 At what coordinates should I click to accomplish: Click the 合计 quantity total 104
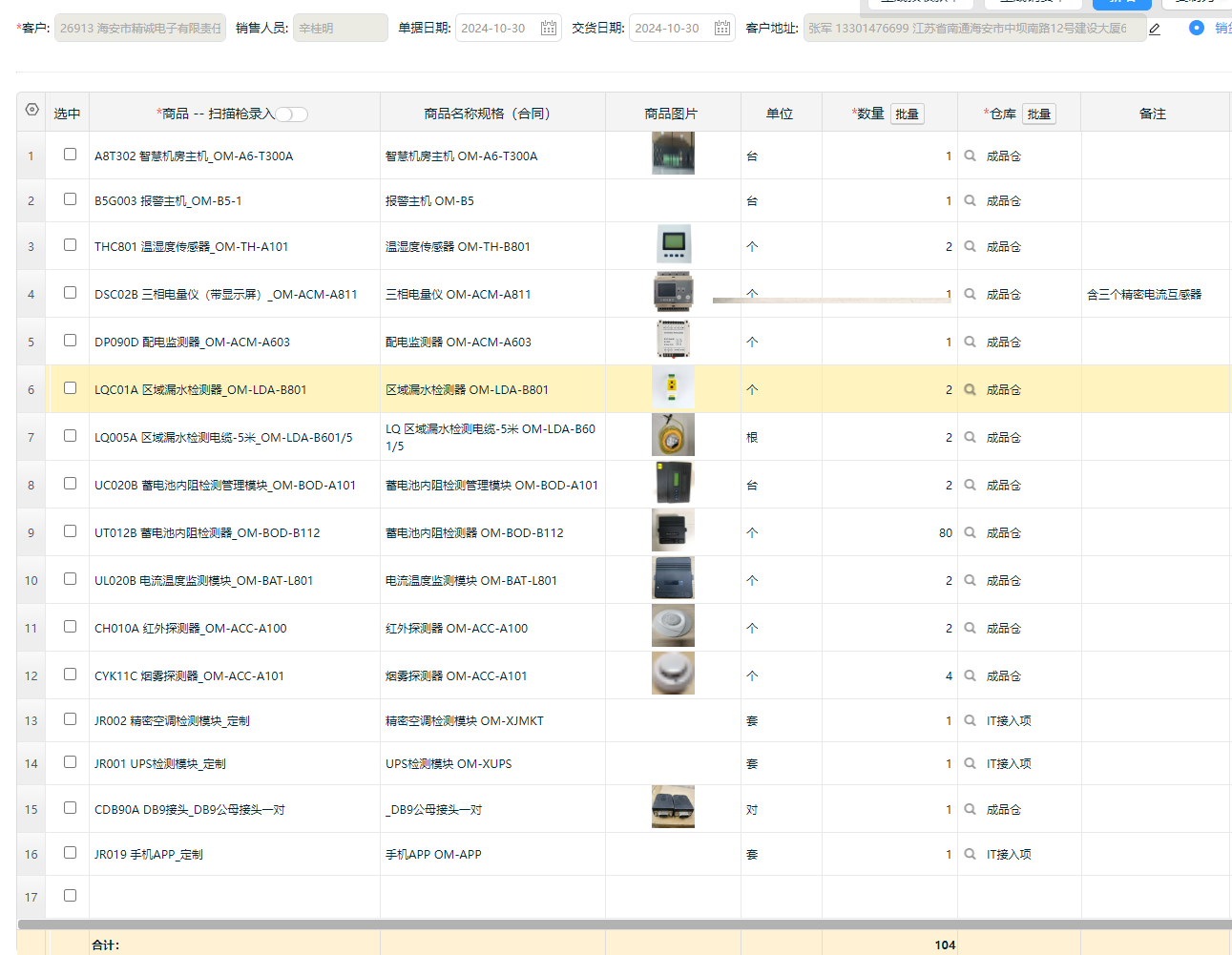click(x=945, y=945)
